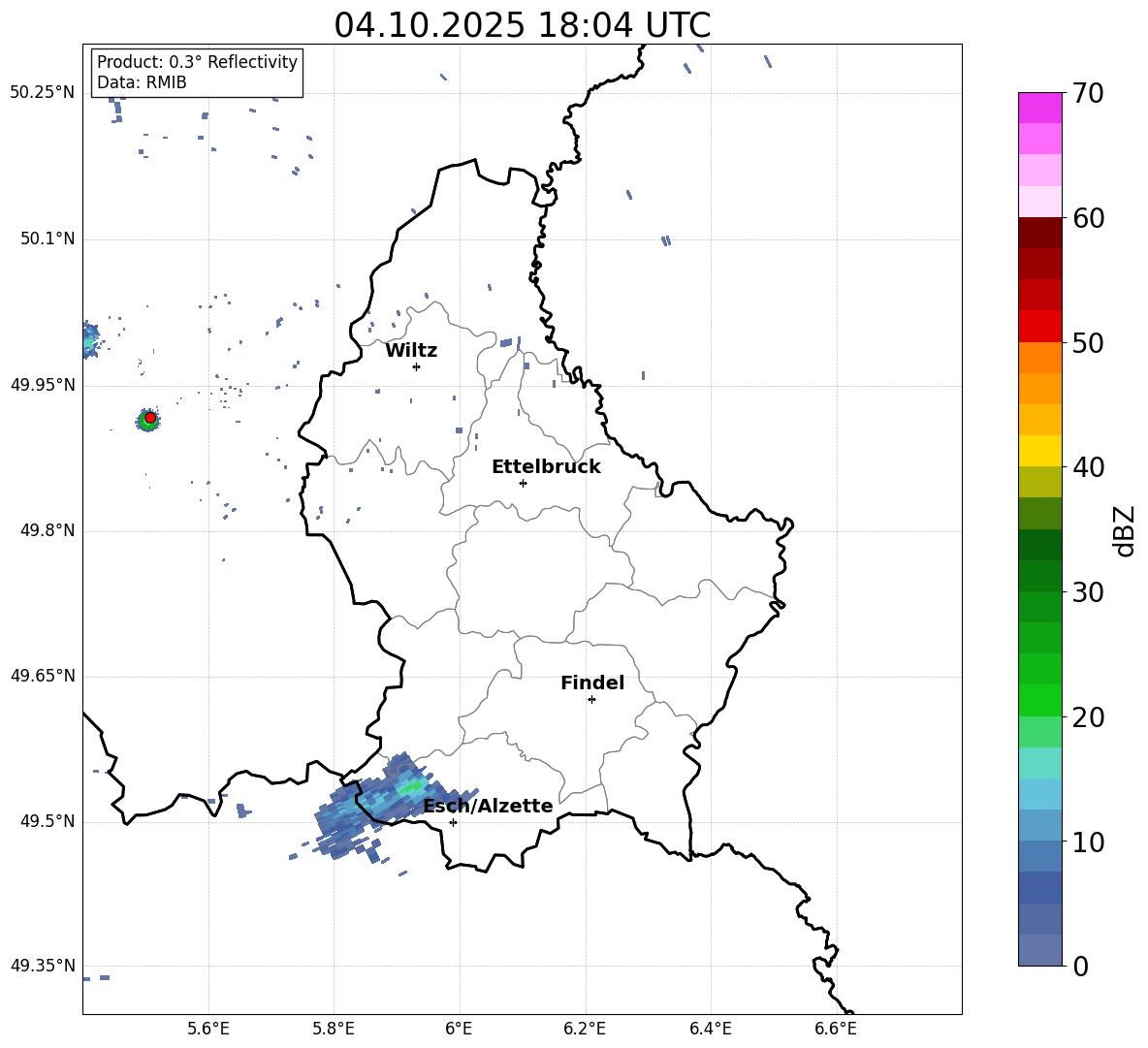Click the 'Data: RMIB' label

tap(142, 82)
